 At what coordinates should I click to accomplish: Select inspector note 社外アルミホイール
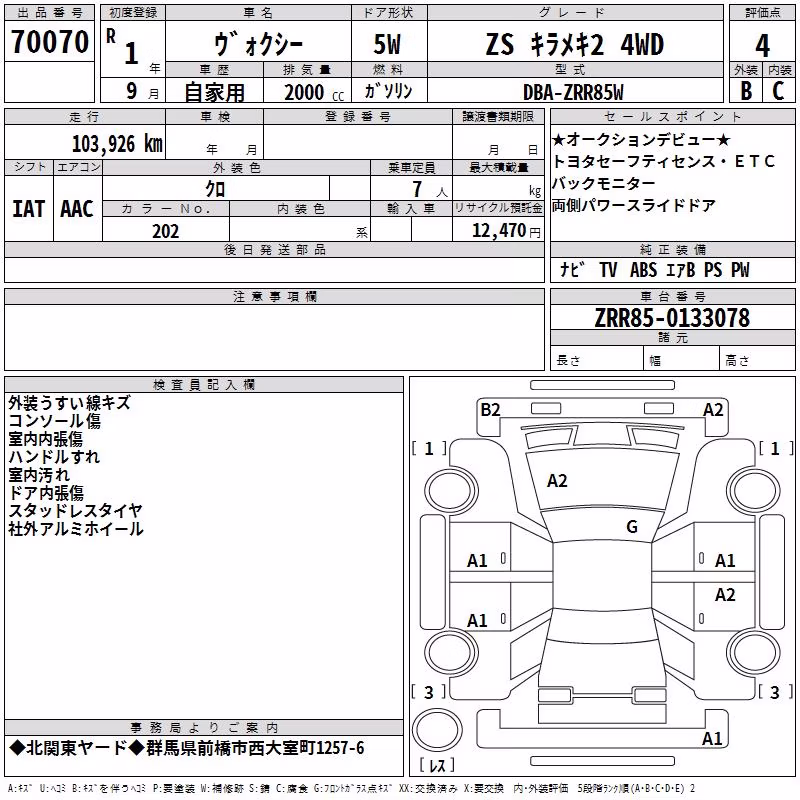[76, 529]
